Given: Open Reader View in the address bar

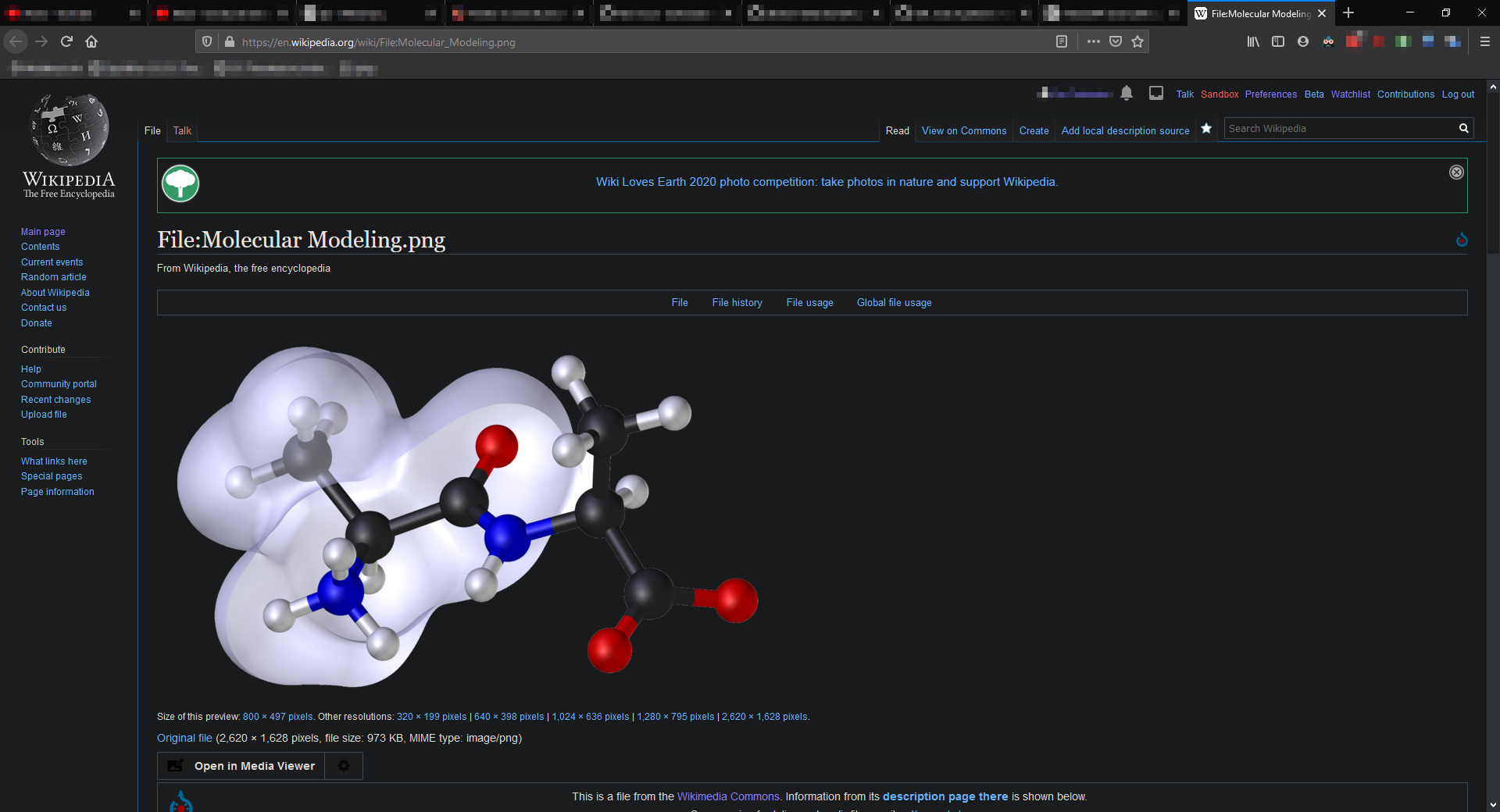Looking at the screenshot, I should [x=1062, y=41].
